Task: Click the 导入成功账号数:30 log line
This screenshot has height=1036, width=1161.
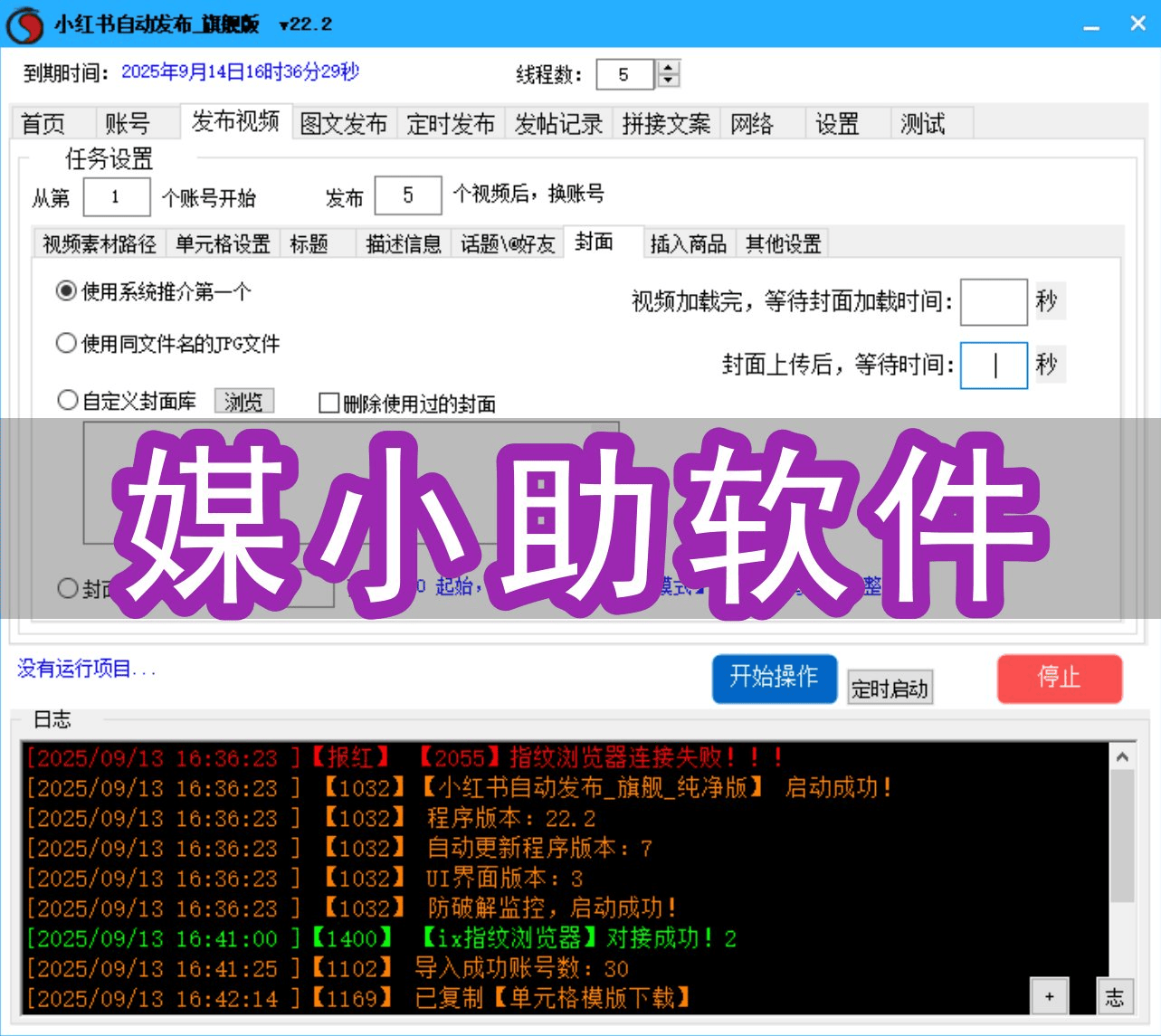Action: tap(328, 968)
